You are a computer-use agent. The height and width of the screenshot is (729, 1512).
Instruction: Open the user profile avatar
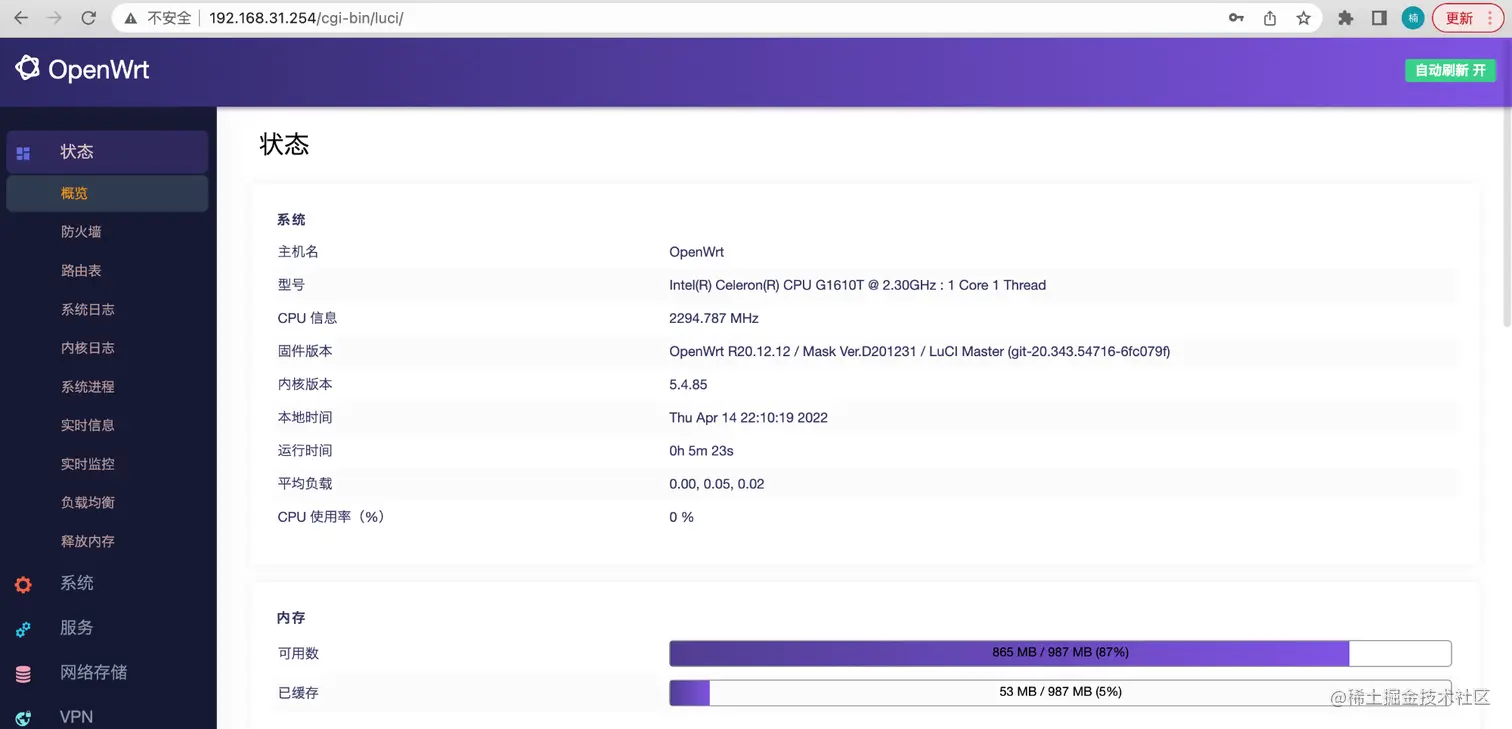(x=1412, y=18)
